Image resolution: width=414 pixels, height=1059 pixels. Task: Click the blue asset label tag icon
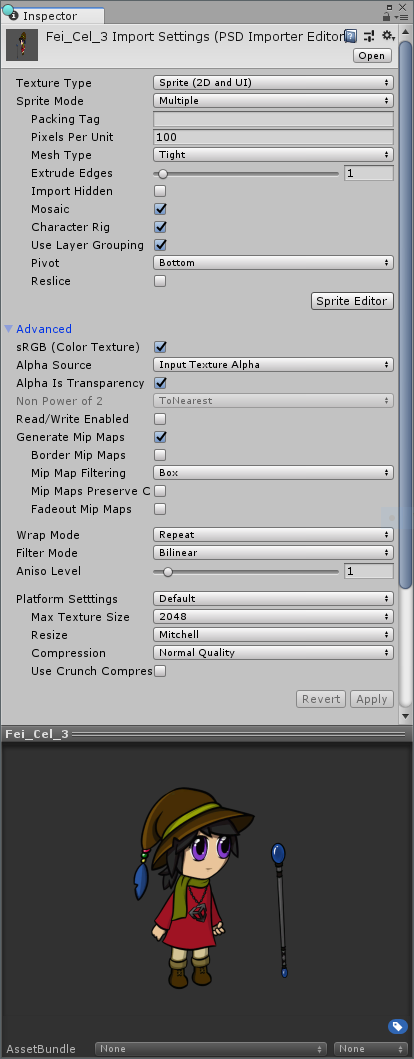(x=397, y=1027)
